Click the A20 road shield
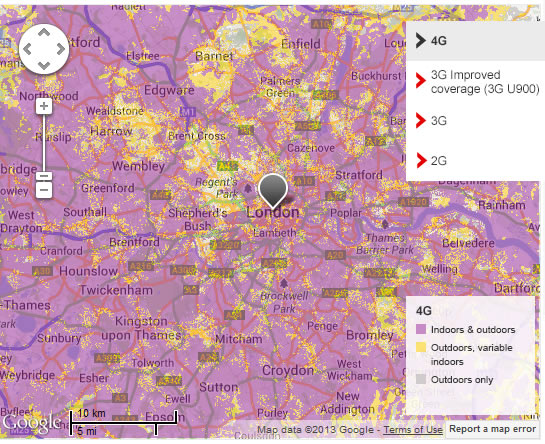Screen dimensions: 545x444 point(335,256)
